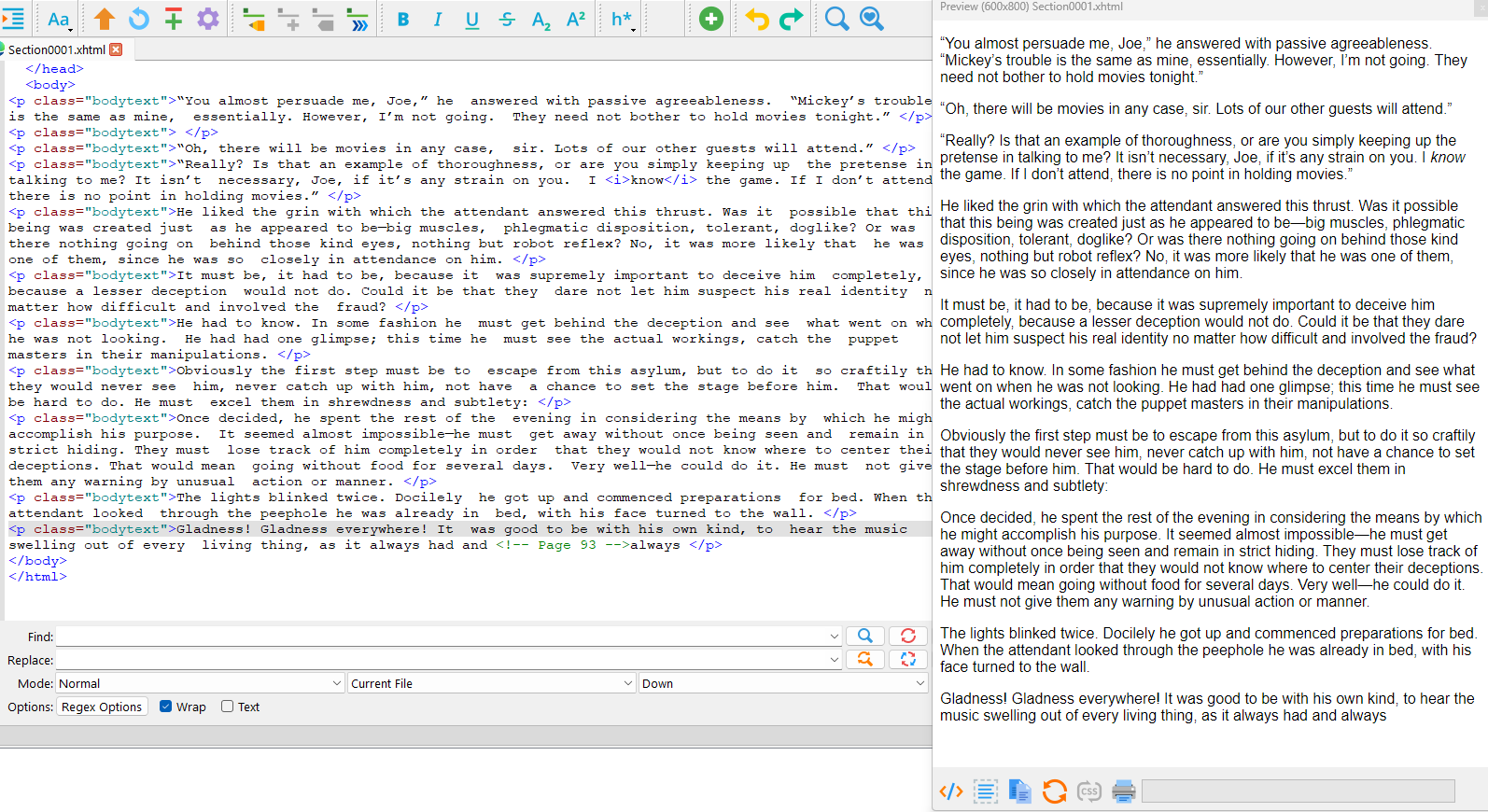Image resolution: width=1488 pixels, height=812 pixels.
Task: Reload the preview with the orange refresh icon
Action: [1055, 791]
